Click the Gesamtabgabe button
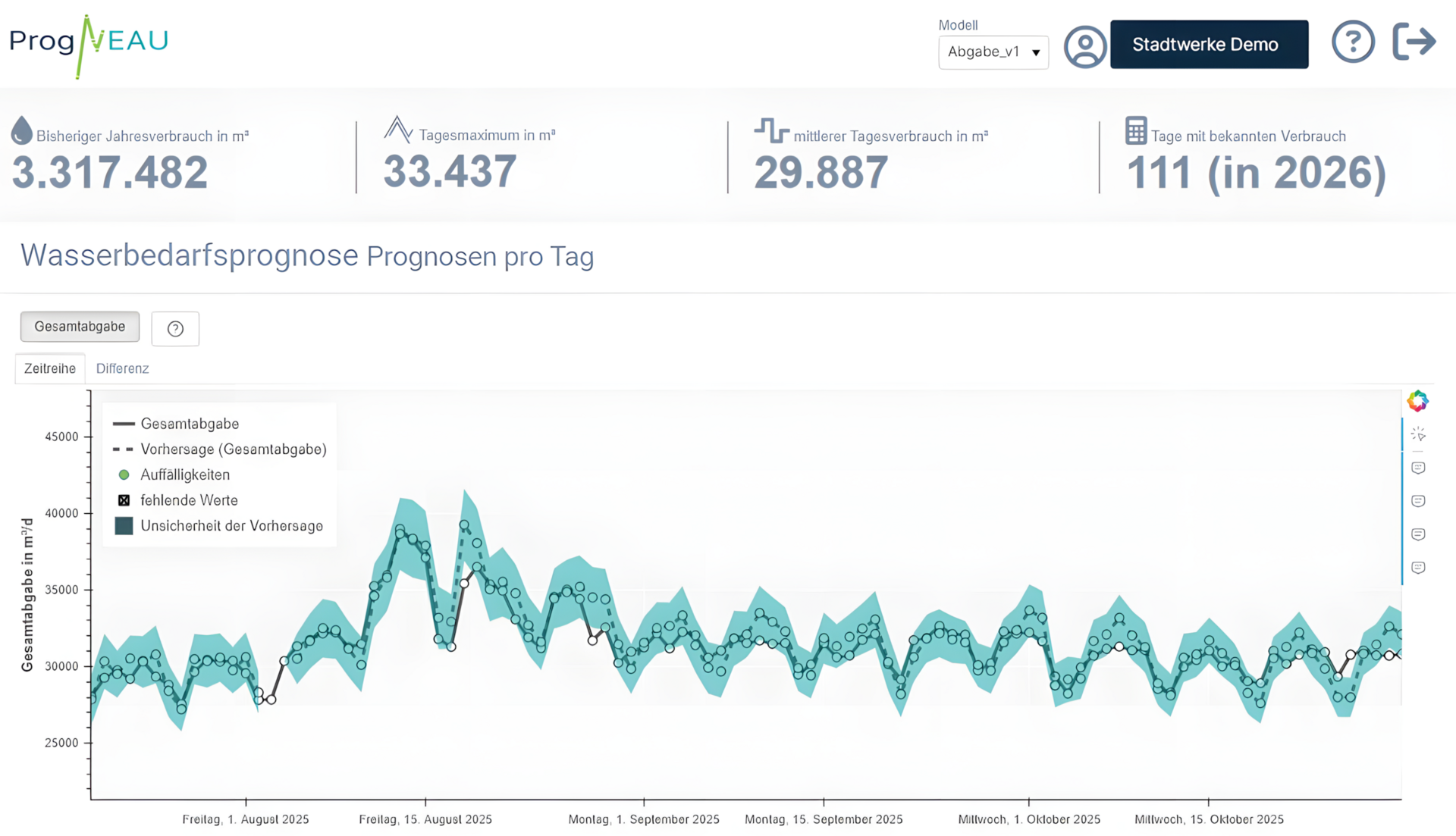 [x=80, y=327]
